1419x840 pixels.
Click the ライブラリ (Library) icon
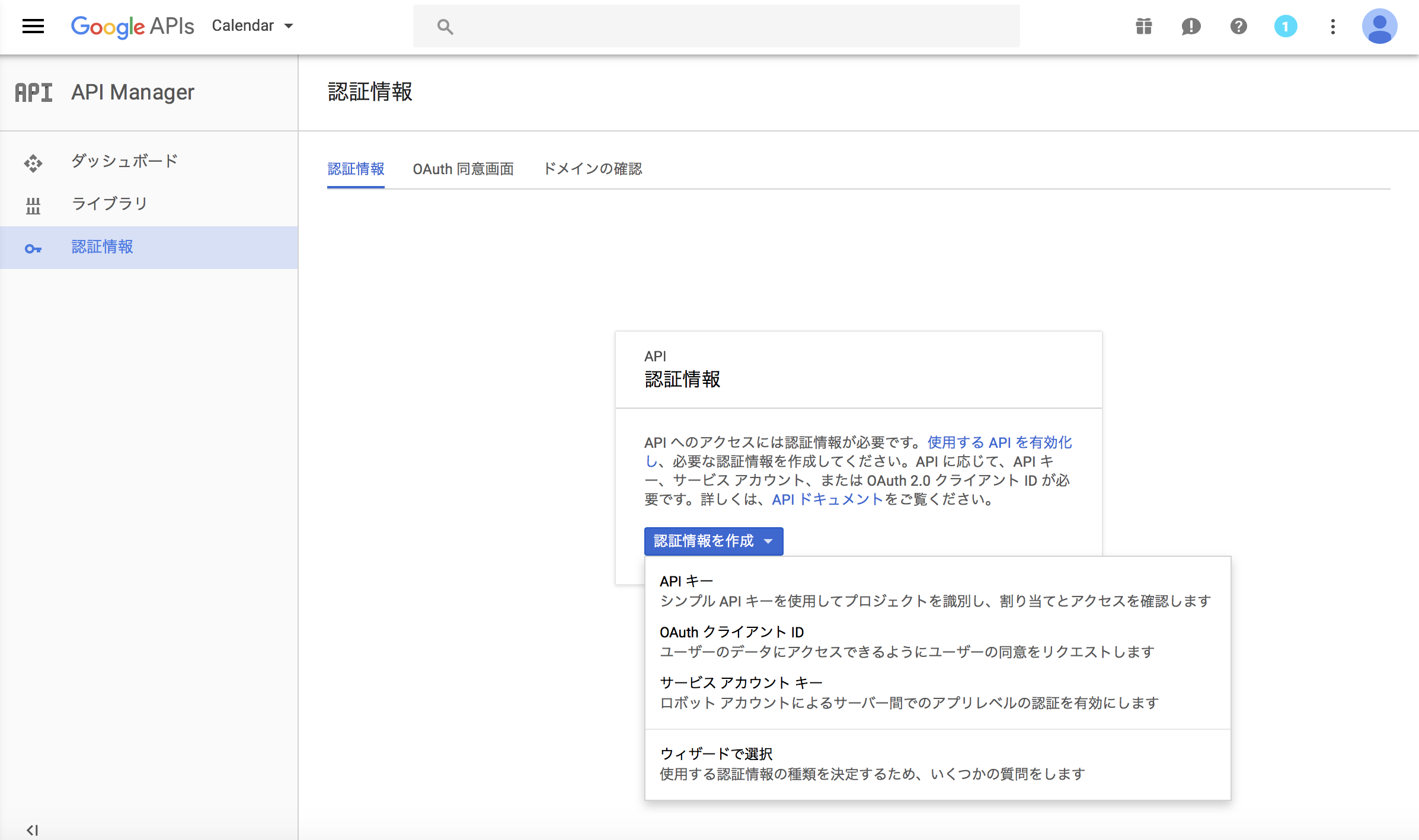[32, 204]
